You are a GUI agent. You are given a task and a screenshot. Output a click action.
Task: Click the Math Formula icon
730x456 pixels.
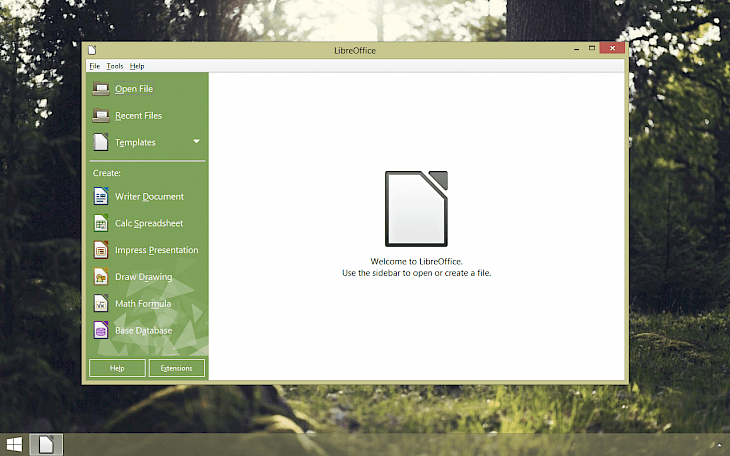pos(101,303)
